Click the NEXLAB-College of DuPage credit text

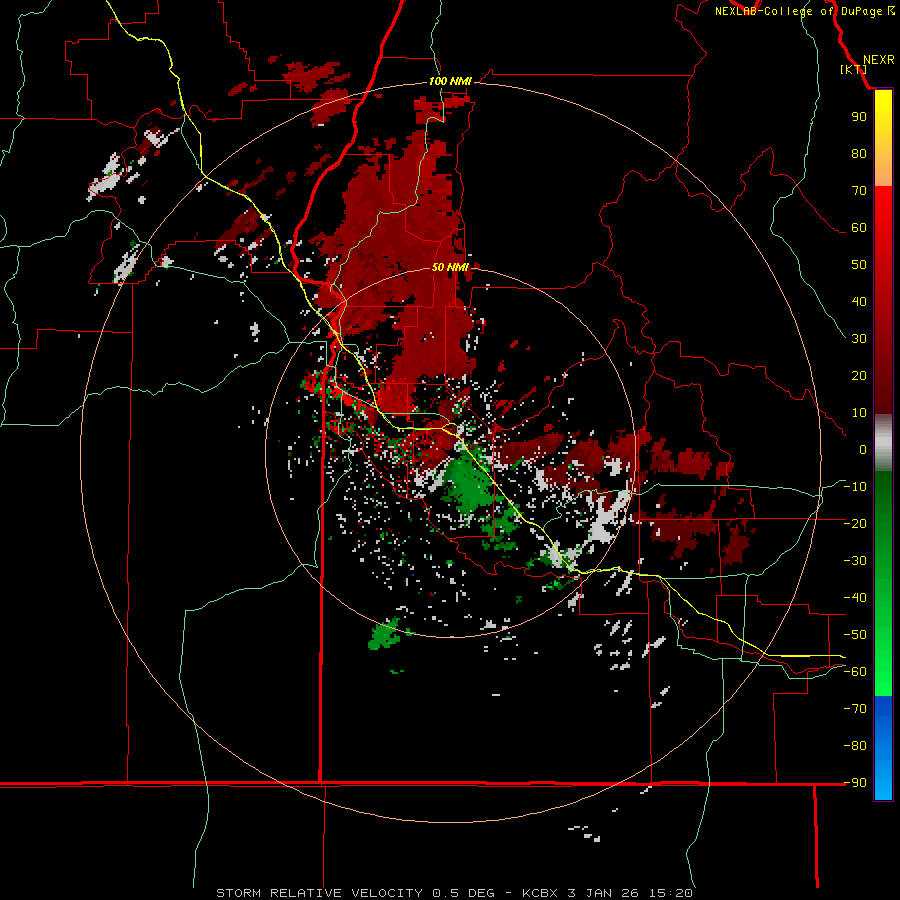click(x=804, y=11)
